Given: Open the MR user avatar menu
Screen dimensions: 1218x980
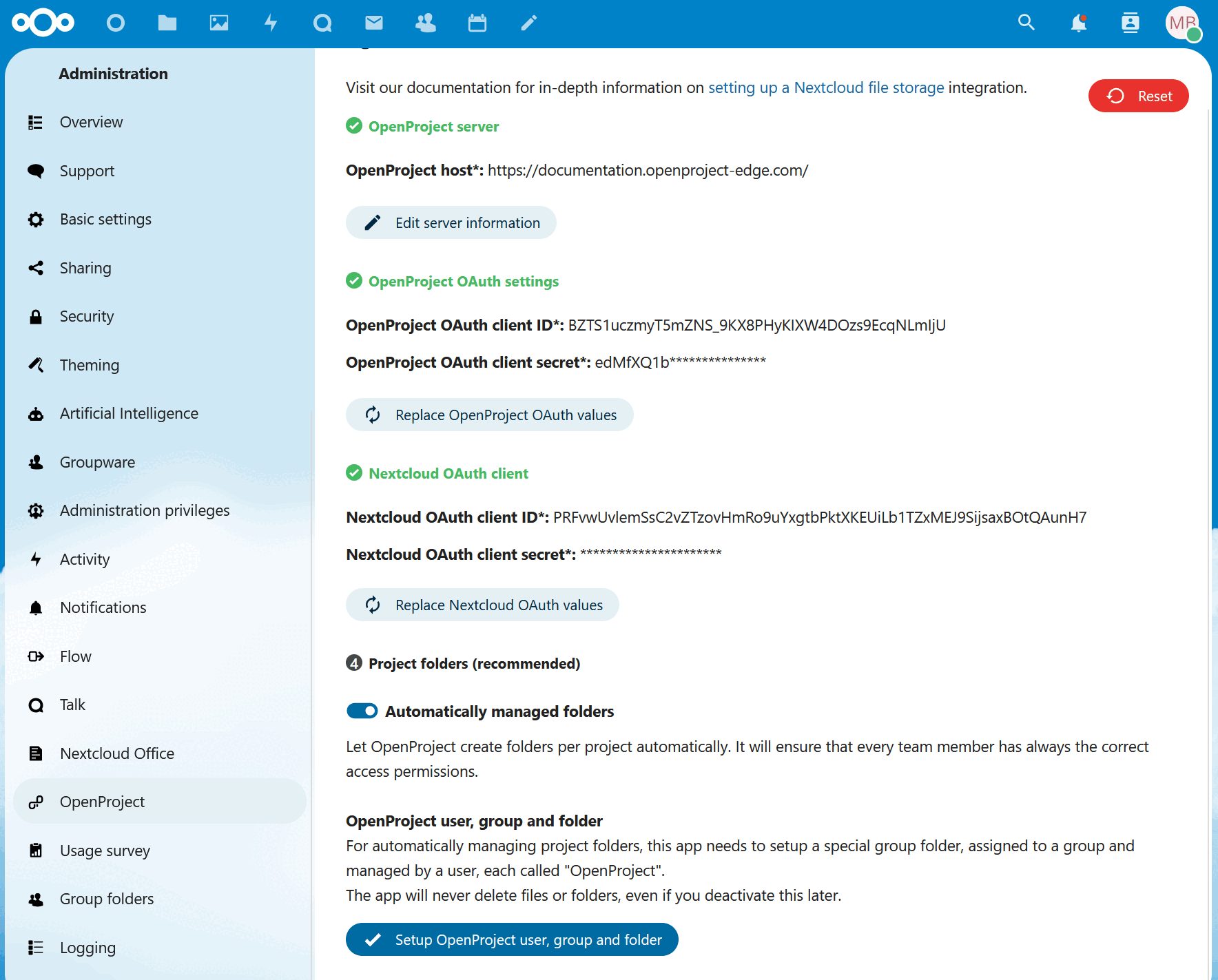Looking at the screenshot, I should pos(1183,23).
